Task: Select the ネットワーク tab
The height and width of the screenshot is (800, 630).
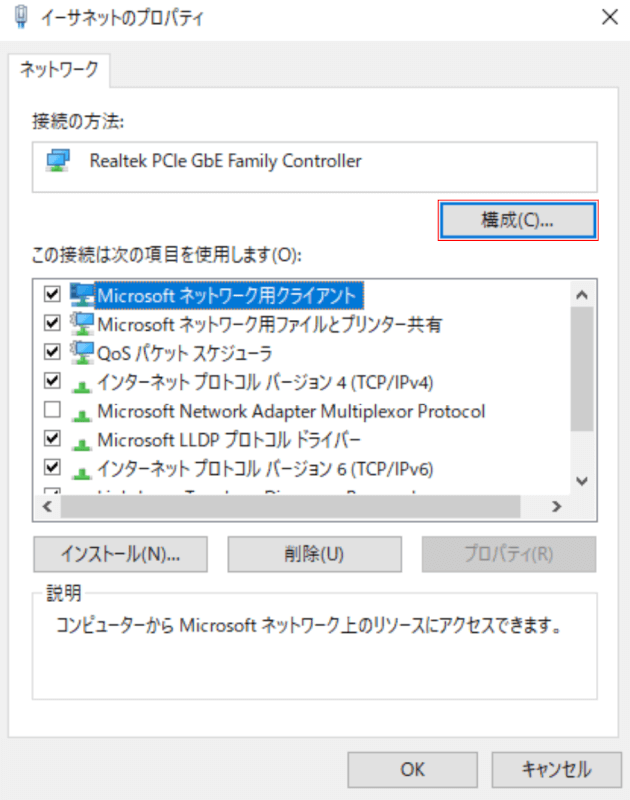Action: click(60, 69)
